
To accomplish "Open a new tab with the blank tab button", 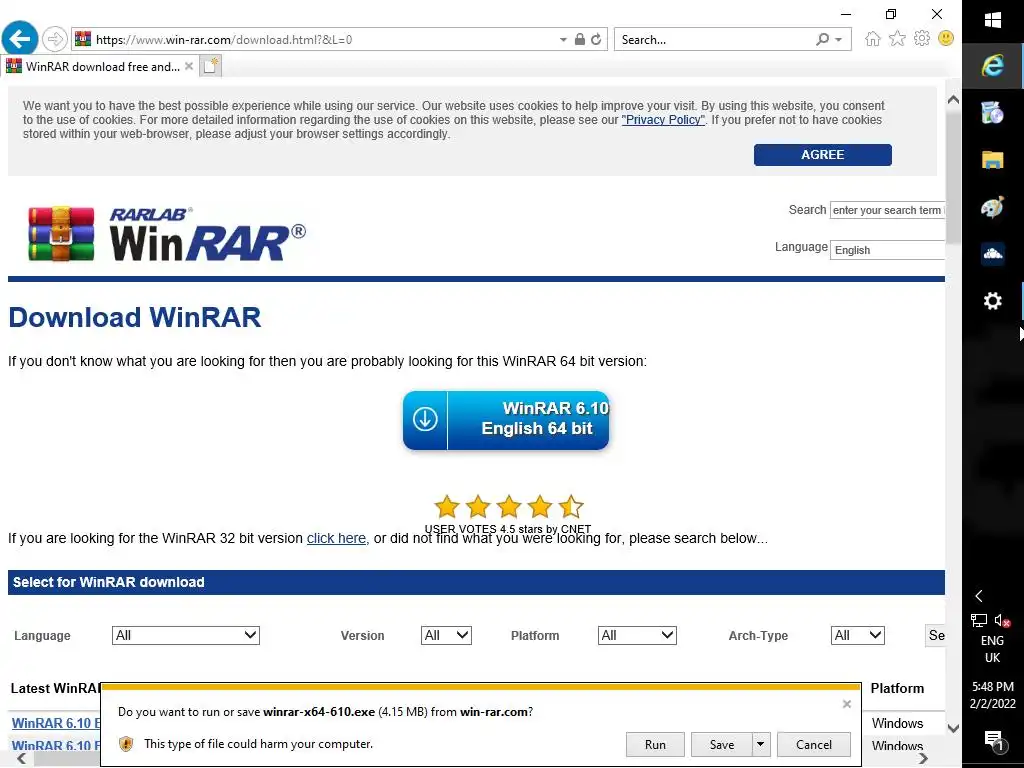I will [210, 66].
